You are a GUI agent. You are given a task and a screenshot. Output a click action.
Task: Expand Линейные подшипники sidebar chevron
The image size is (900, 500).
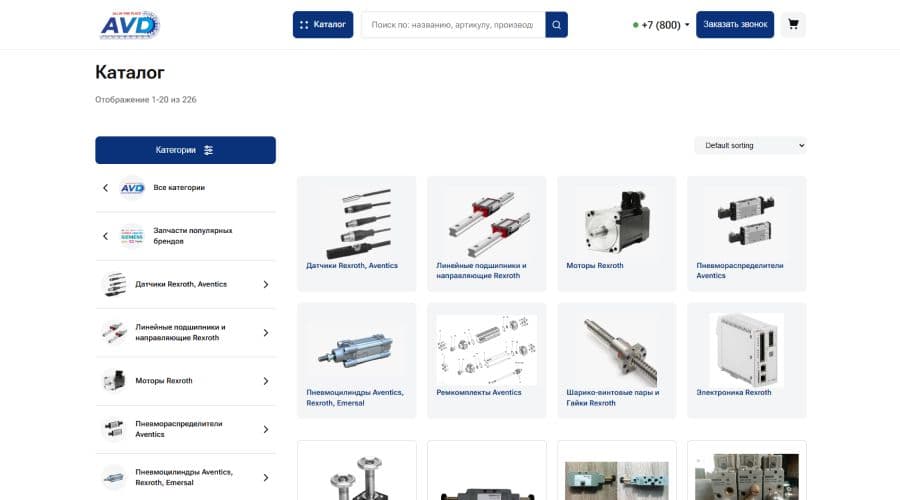tap(265, 333)
